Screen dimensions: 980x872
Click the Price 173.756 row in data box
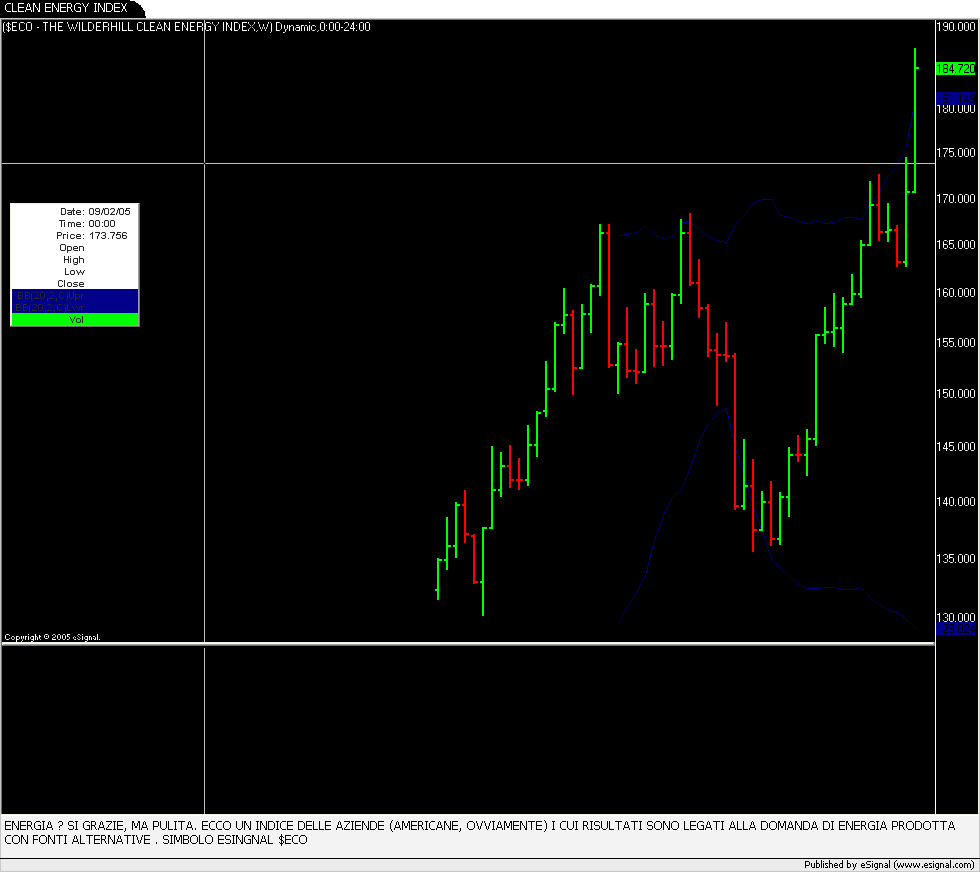coord(100,236)
